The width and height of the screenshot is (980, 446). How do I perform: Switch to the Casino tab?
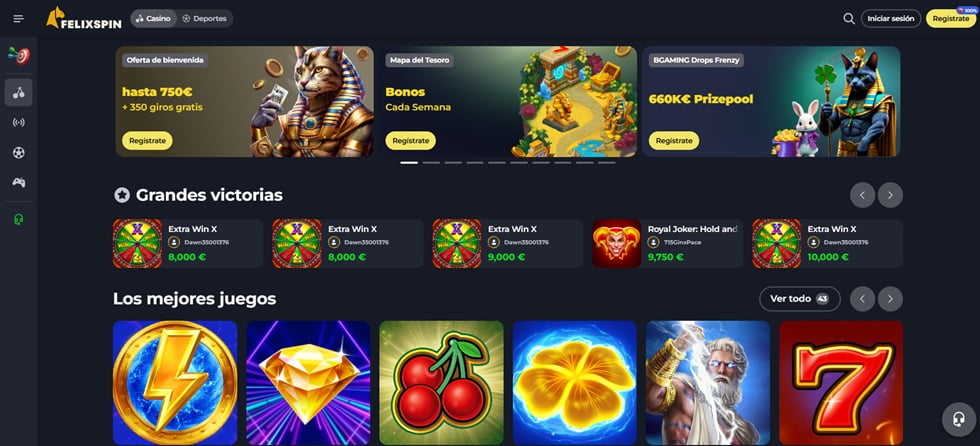click(x=154, y=19)
